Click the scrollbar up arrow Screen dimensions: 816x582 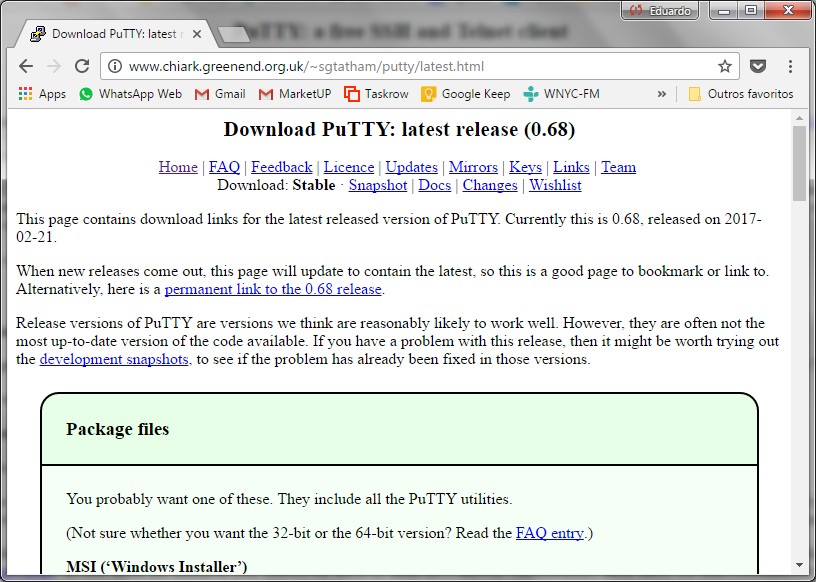[x=799, y=119]
